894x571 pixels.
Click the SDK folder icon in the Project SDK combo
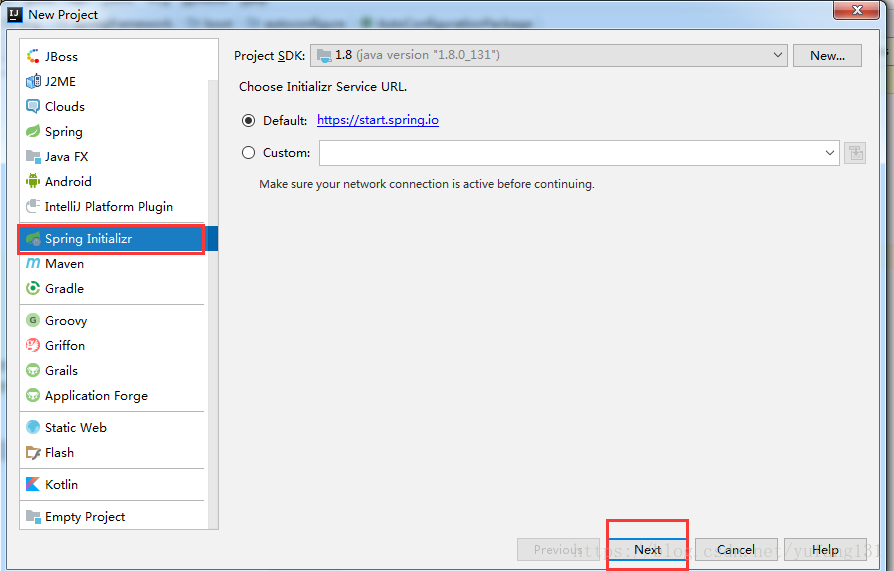click(324, 55)
